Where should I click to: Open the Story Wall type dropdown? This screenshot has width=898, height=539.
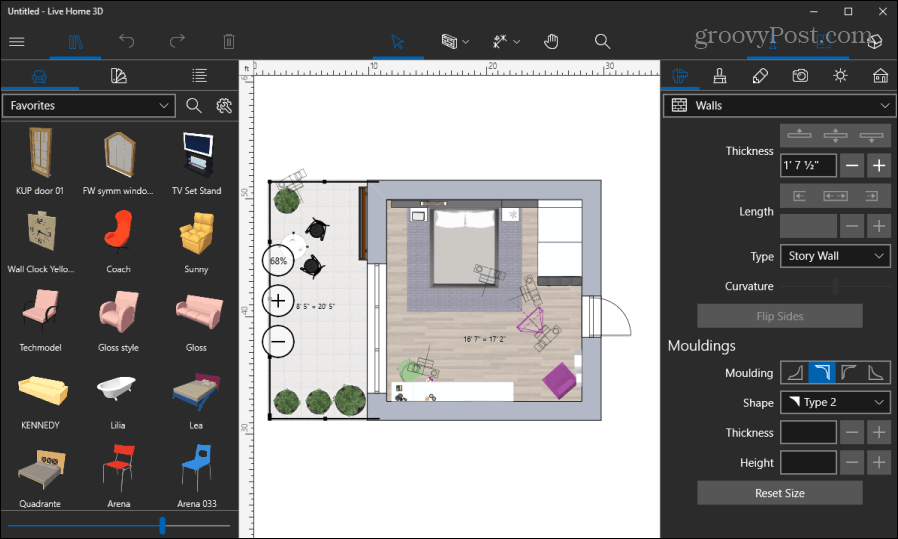(x=835, y=256)
